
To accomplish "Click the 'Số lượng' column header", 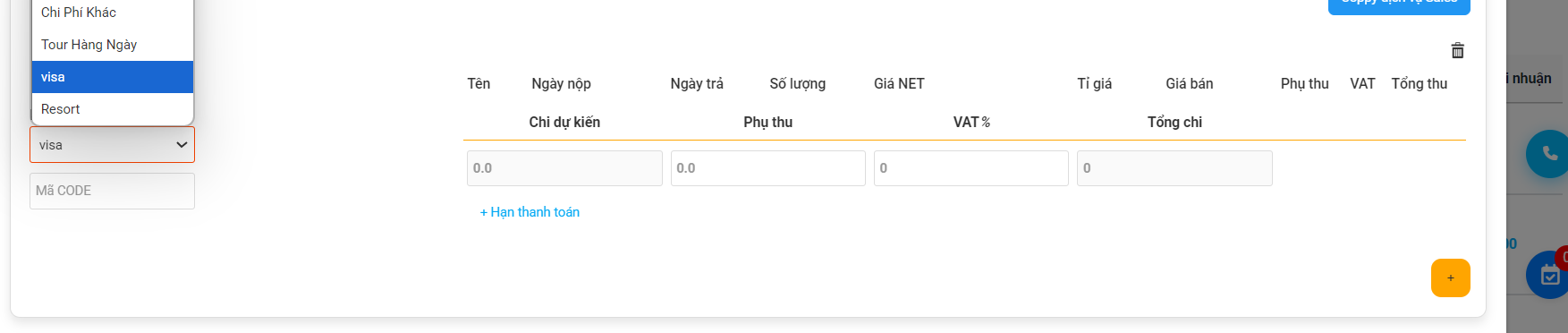I will pyautogui.click(x=797, y=83).
